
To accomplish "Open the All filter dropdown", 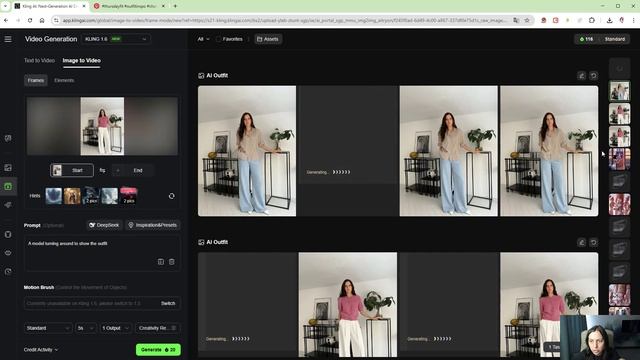I will (x=203, y=39).
